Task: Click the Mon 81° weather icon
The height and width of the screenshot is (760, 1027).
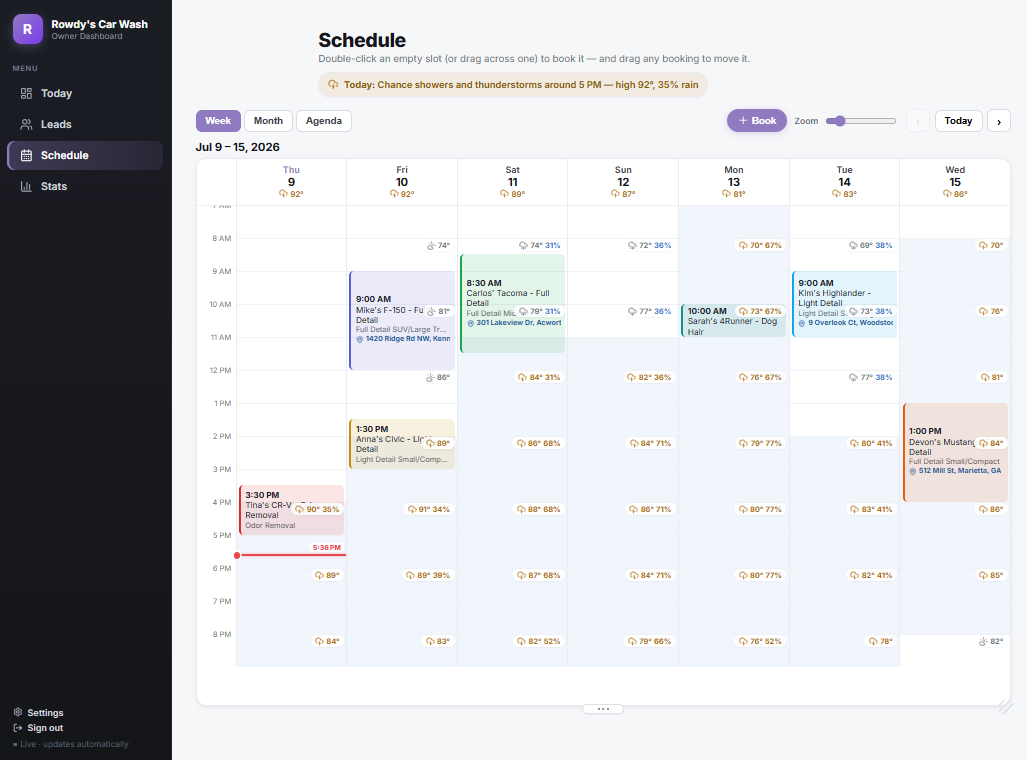Action: (726, 194)
